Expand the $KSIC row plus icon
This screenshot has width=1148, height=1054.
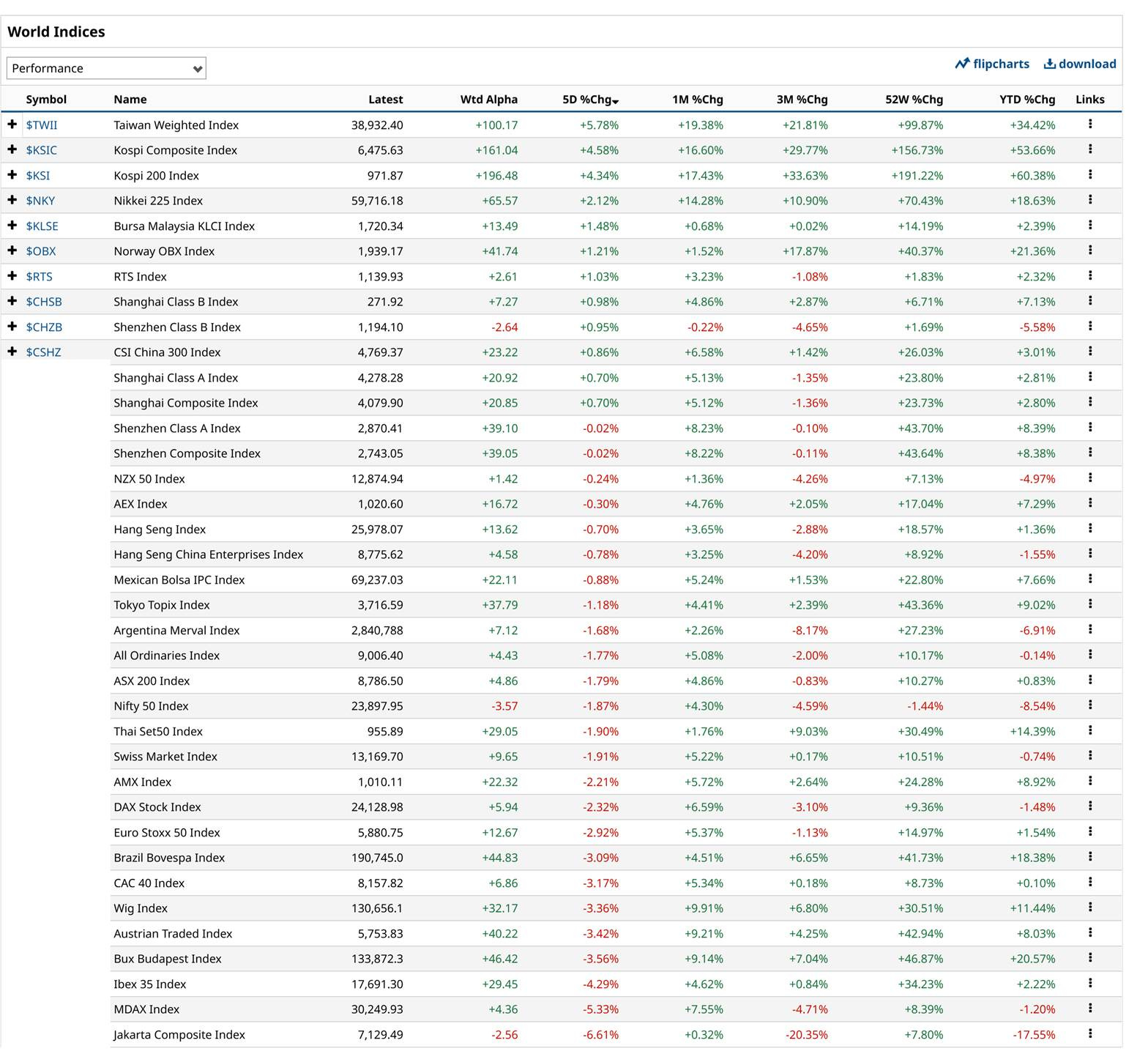(12, 149)
